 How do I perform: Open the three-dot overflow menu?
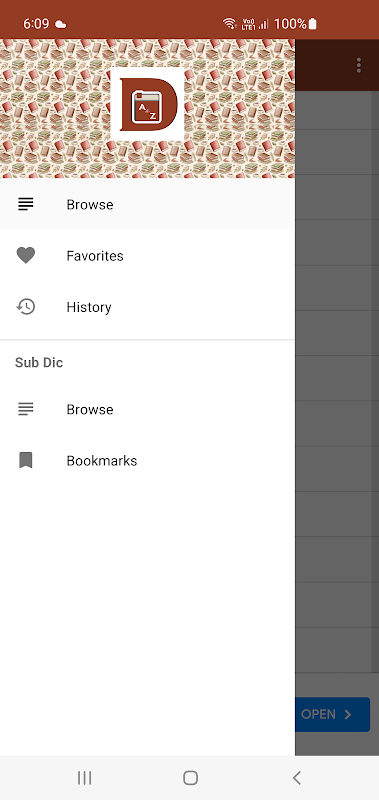(359, 65)
